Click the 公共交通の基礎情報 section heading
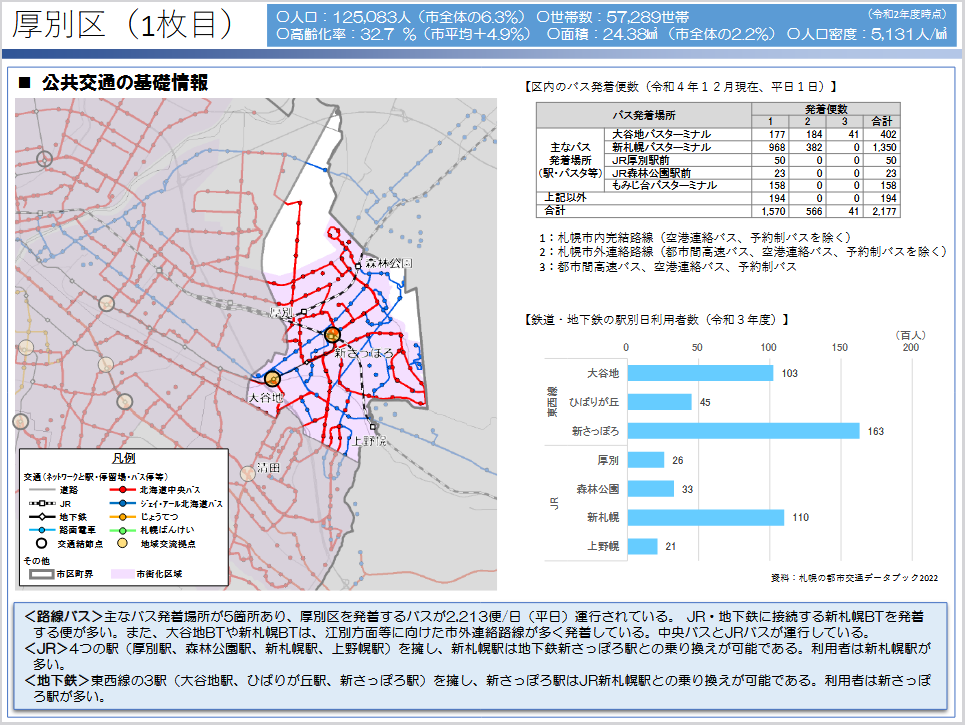Screen dimensions: 965x725 coord(124,84)
